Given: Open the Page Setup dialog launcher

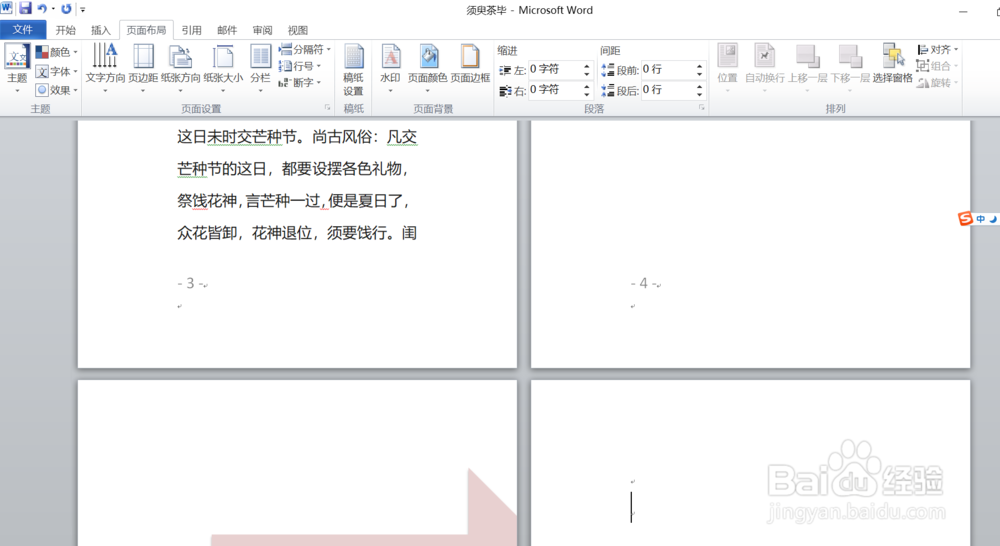Looking at the screenshot, I should coord(328,108).
